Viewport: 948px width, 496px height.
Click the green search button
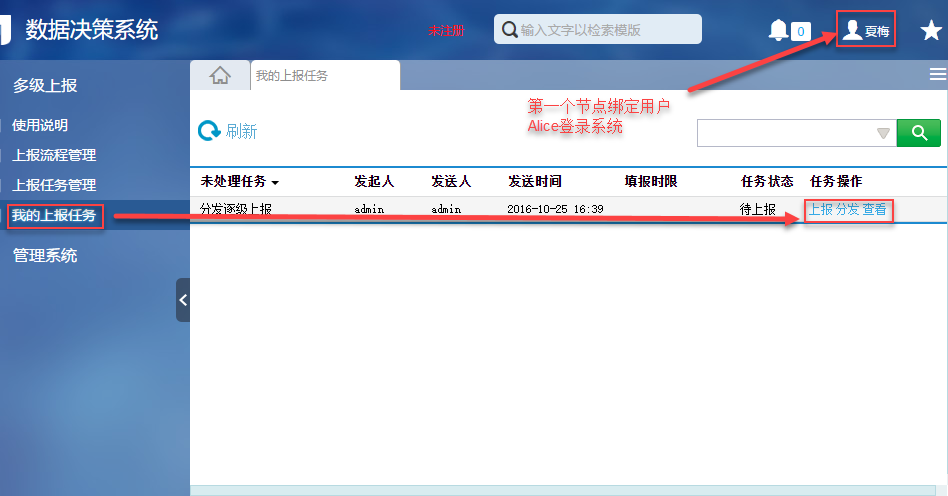click(x=918, y=133)
